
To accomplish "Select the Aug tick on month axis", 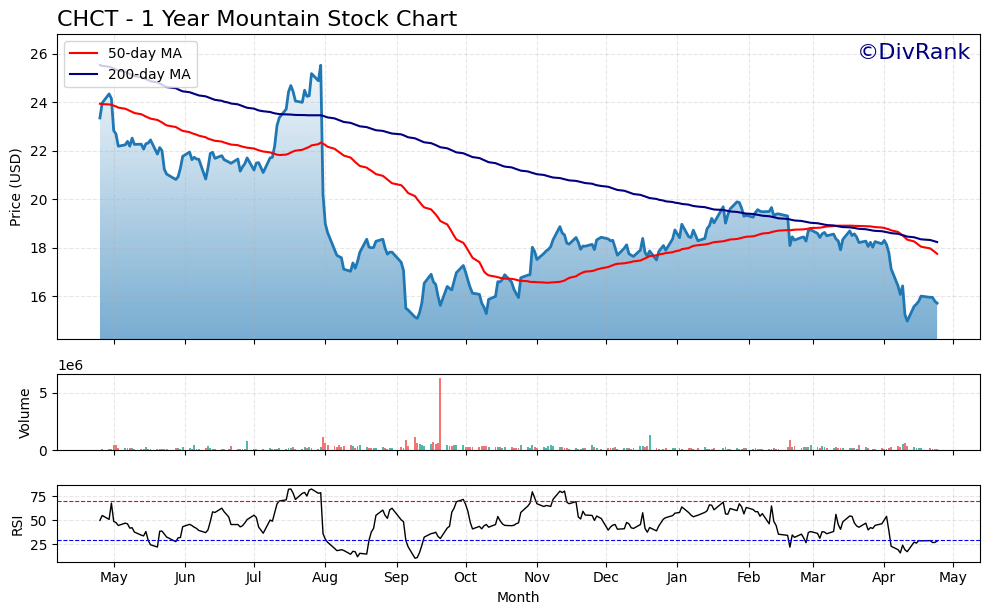I will (x=325, y=577).
